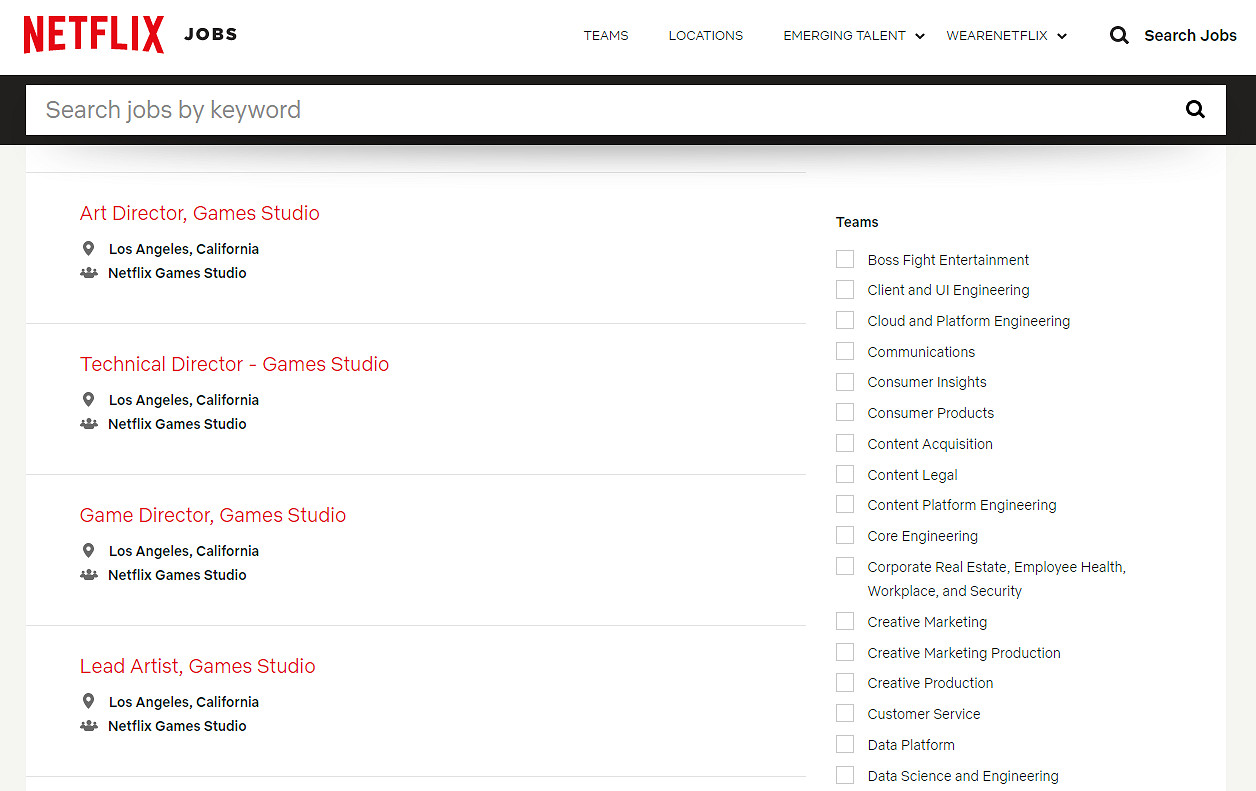The width and height of the screenshot is (1256, 791).
Task: Click location pin under Lead Artist listing
Action: (88, 702)
